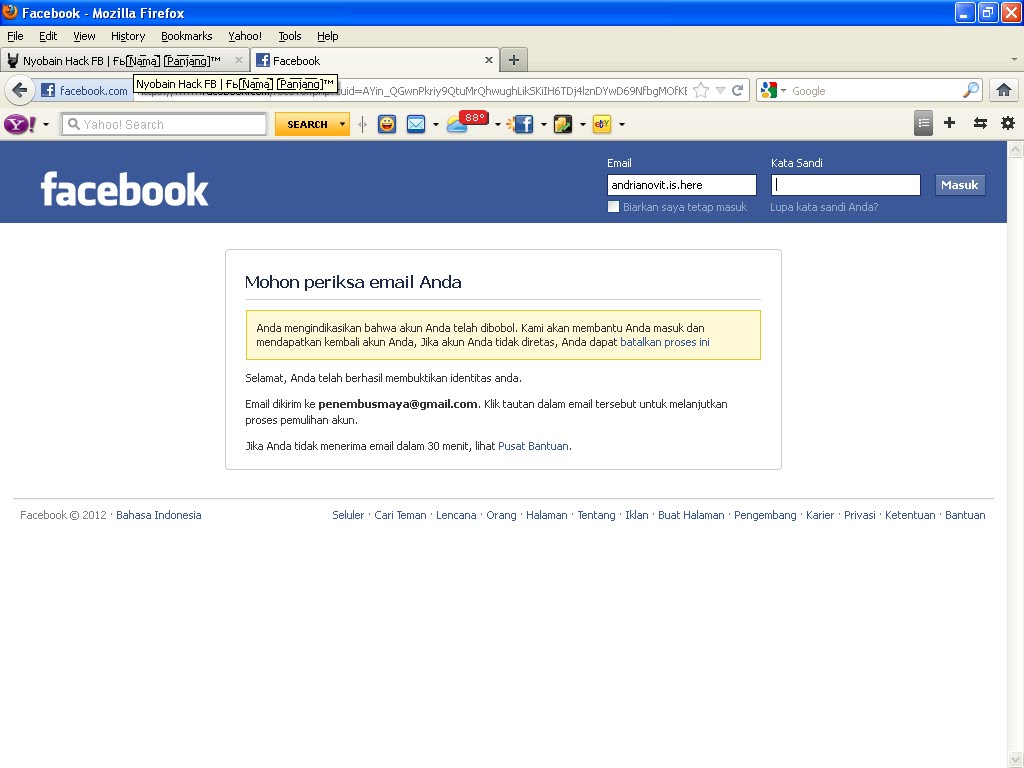
Task: Open the list all tabs dropdown arrow
Action: (x=1014, y=59)
